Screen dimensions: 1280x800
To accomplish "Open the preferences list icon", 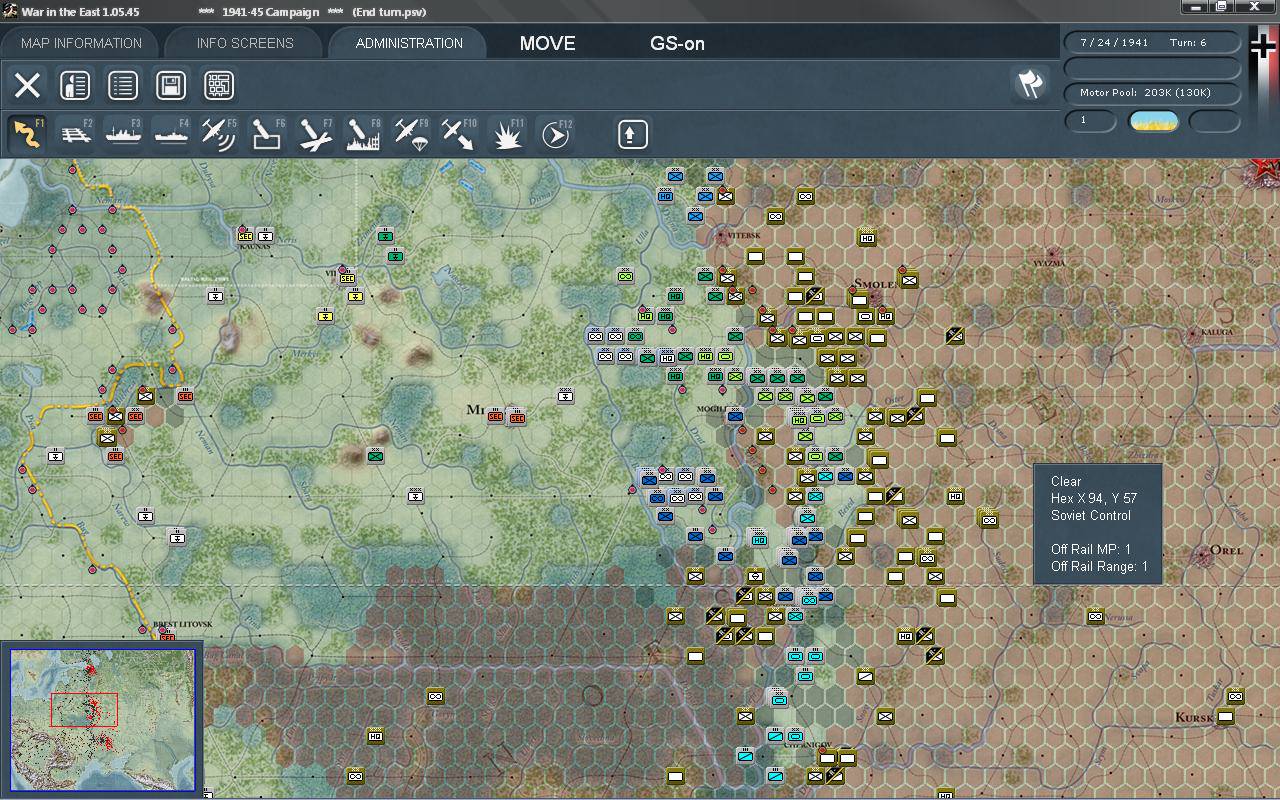I will [123, 85].
